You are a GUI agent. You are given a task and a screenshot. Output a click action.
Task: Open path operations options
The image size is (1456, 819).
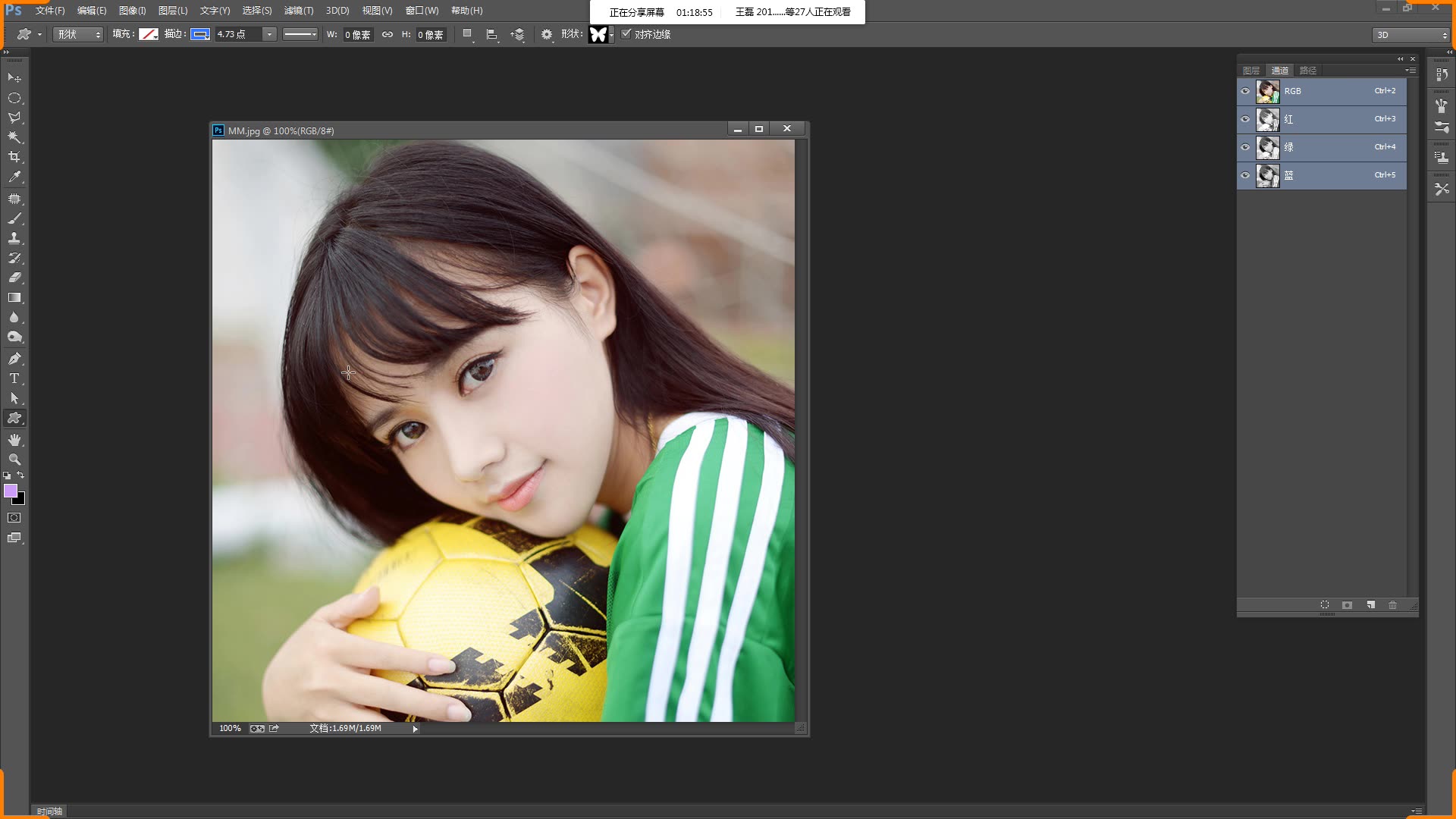(x=468, y=34)
